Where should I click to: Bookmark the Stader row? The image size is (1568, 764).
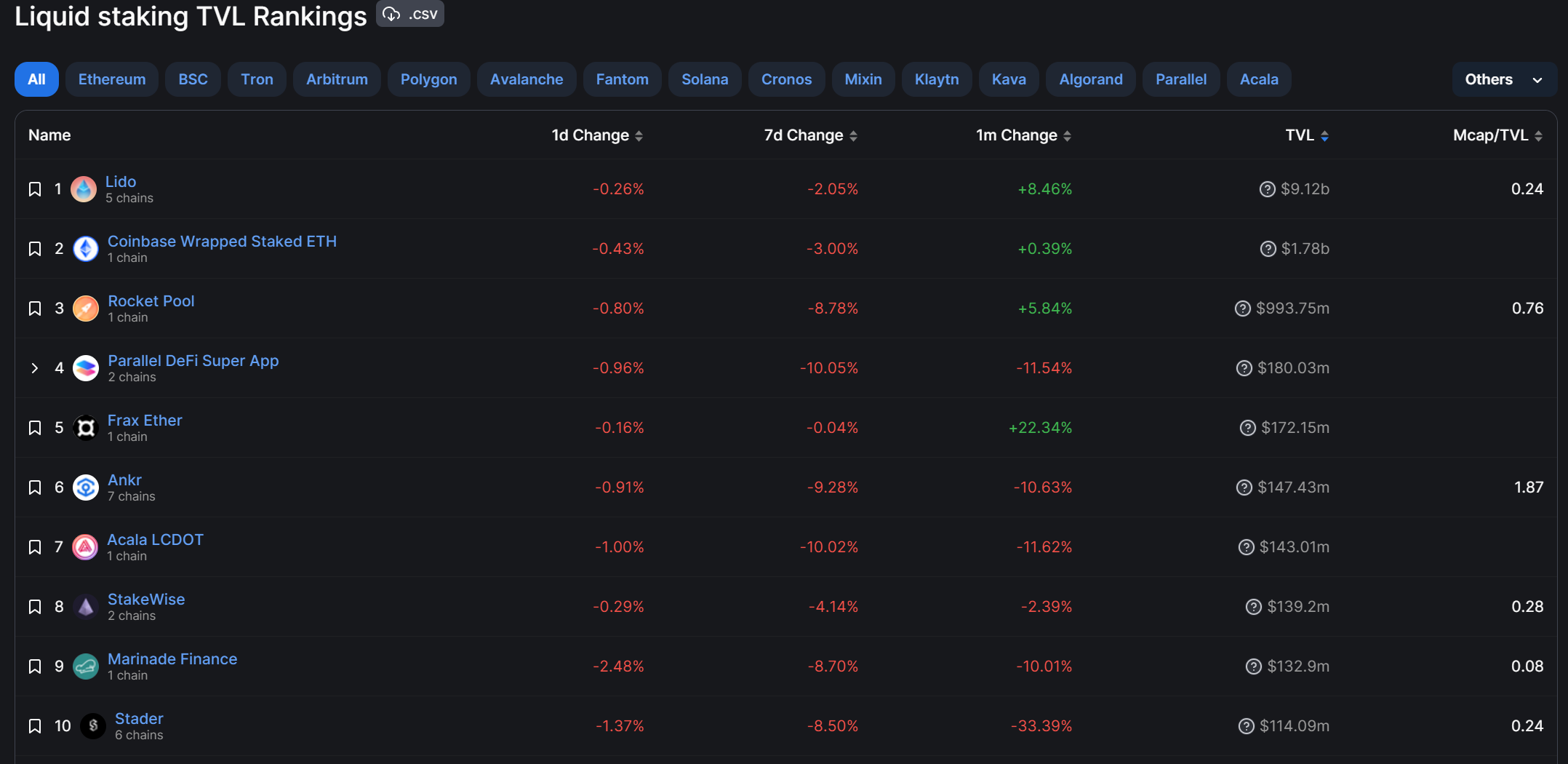(x=34, y=726)
